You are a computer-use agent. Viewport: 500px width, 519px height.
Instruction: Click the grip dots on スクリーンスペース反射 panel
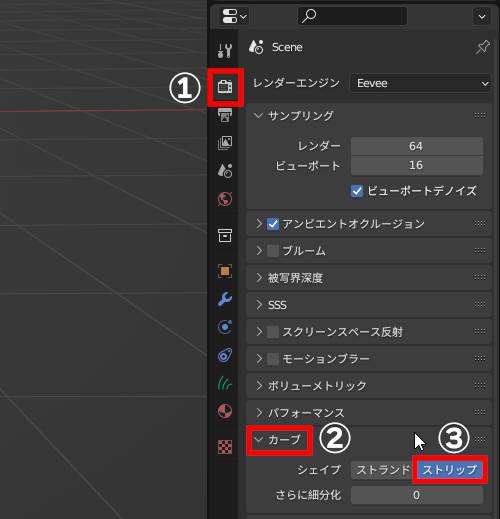coord(480,331)
